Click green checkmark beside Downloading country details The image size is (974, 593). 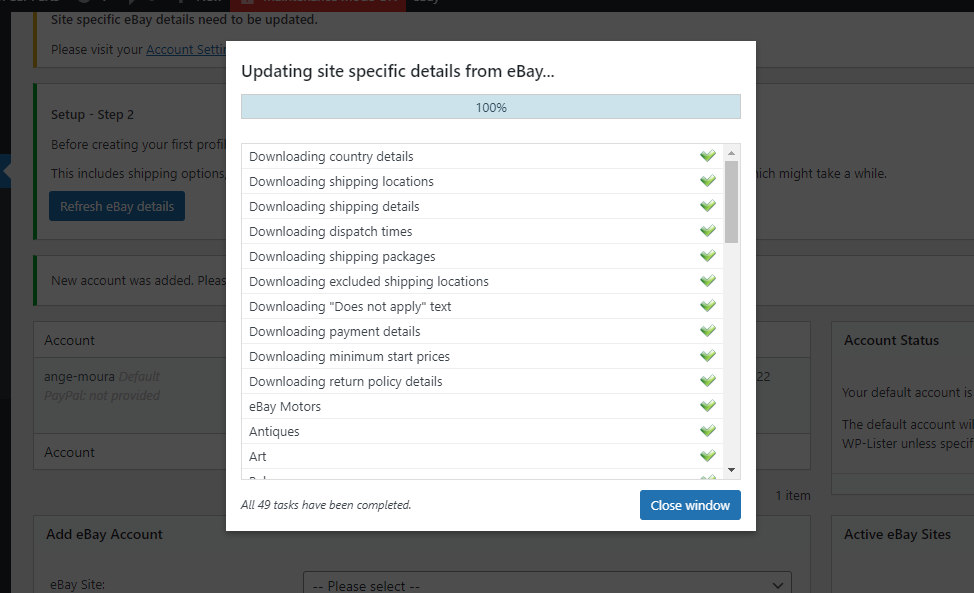tap(708, 156)
